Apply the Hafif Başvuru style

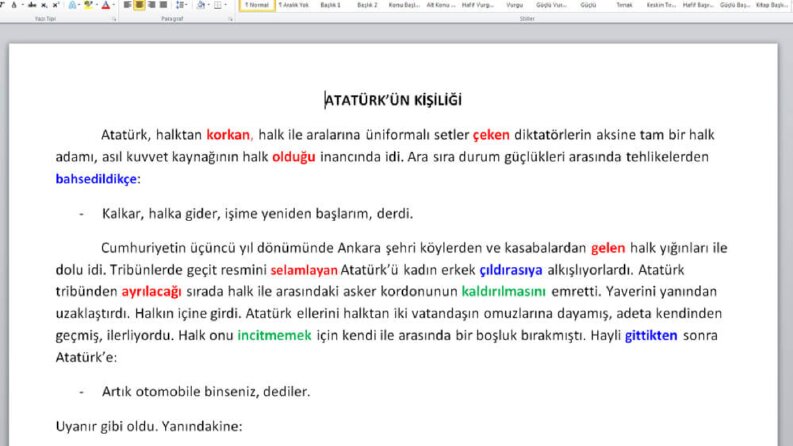(x=698, y=5)
